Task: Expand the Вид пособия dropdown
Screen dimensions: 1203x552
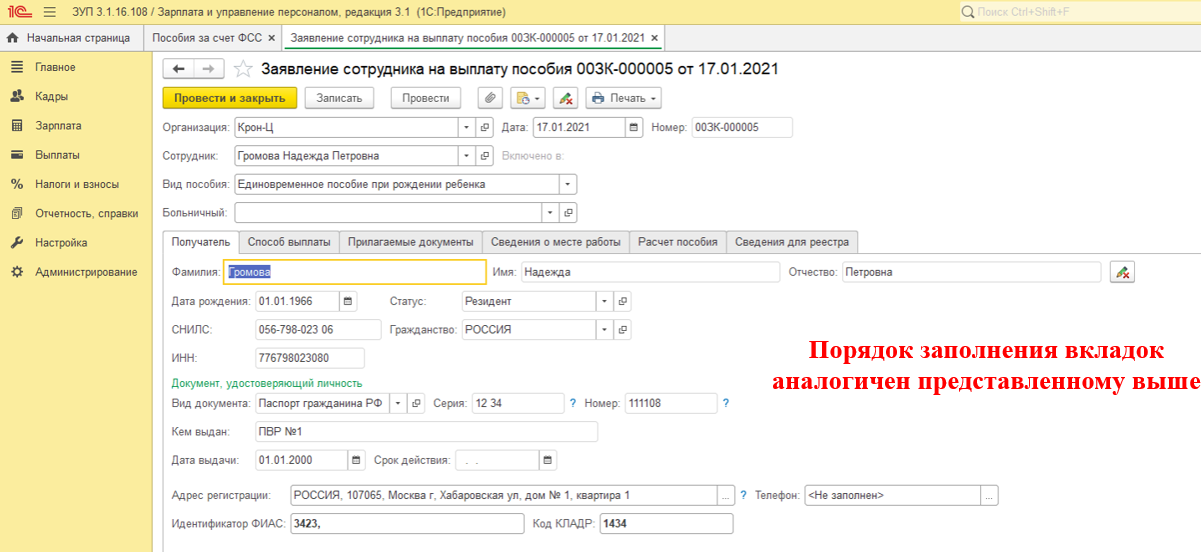Action: pyautogui.click(x=567, y=185)
